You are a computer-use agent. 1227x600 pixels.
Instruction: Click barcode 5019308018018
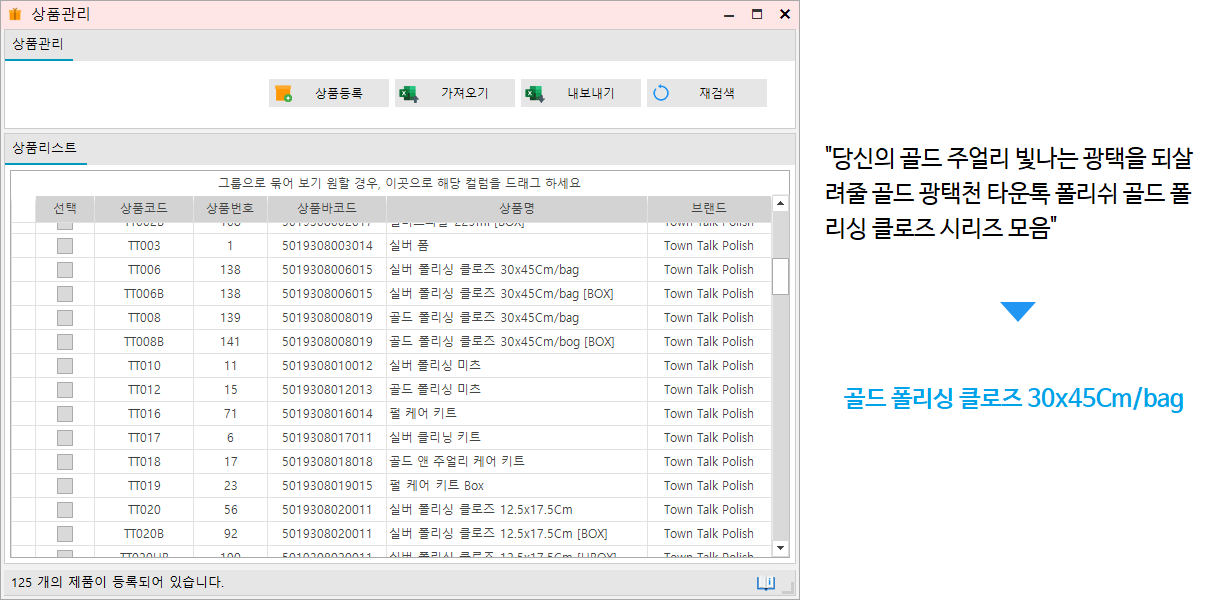[x=327, y=462]
